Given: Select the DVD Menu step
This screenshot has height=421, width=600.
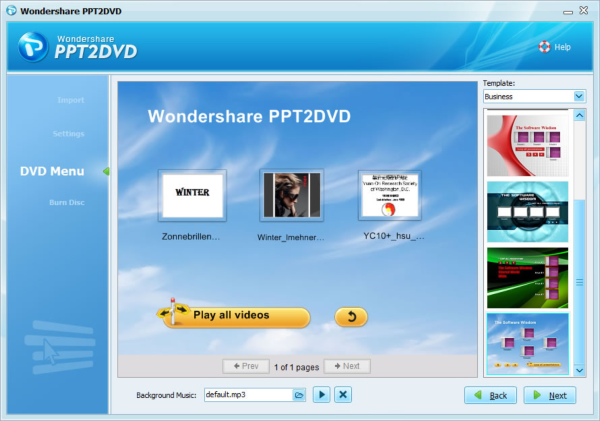Looking at the screenshot, I should click(52, 171).
